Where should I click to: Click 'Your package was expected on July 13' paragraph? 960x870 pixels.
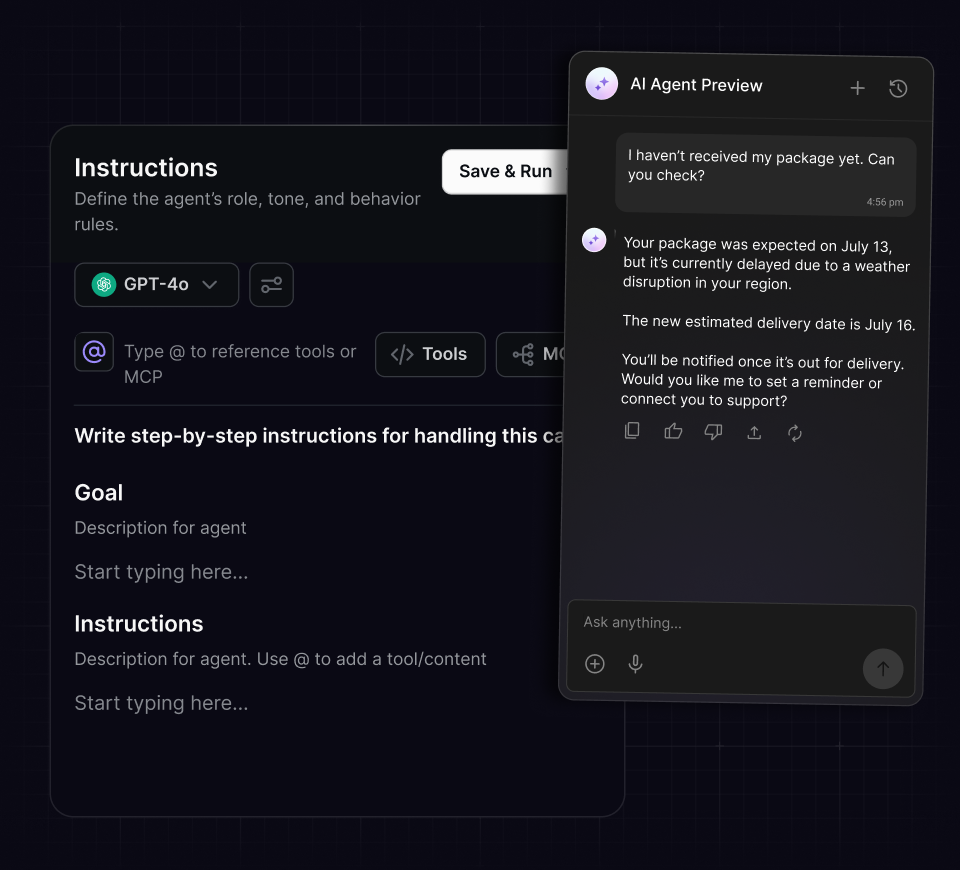tap(766, 264)
